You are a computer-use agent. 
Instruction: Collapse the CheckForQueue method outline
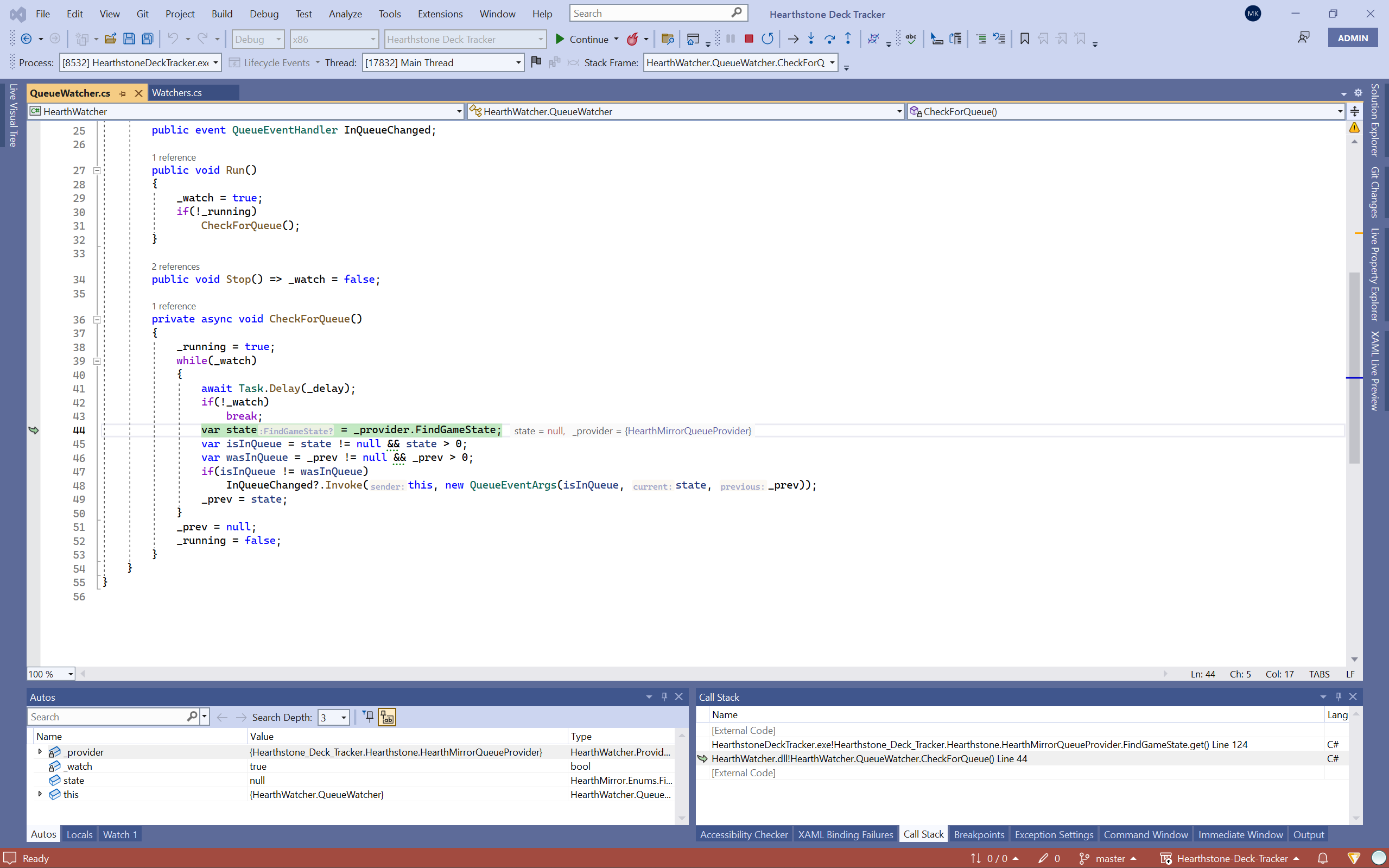click(x=97, y=319)
